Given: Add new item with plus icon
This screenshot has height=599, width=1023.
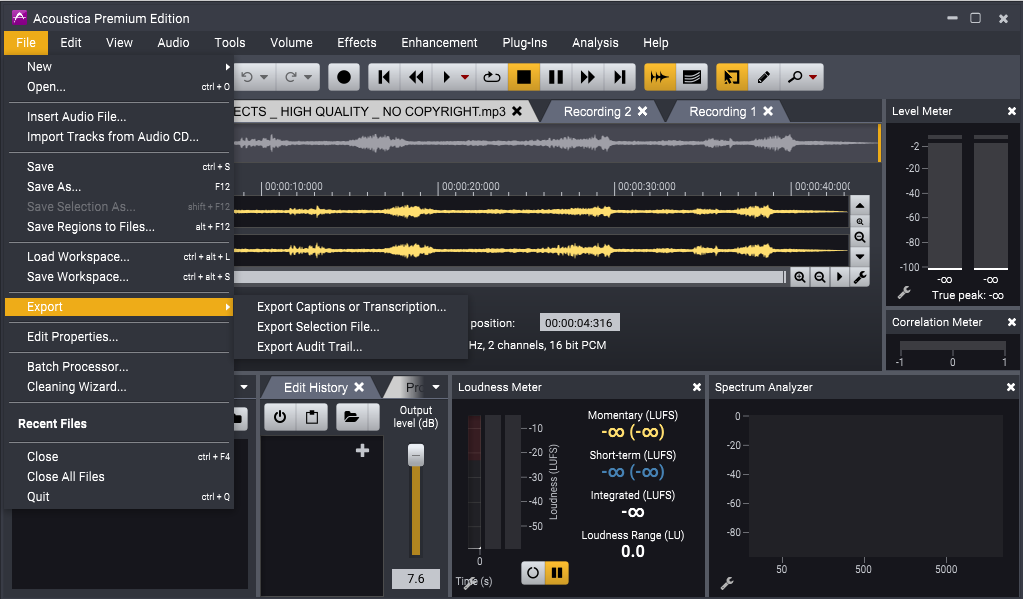Looking at the screenshot, I should 363,450.
